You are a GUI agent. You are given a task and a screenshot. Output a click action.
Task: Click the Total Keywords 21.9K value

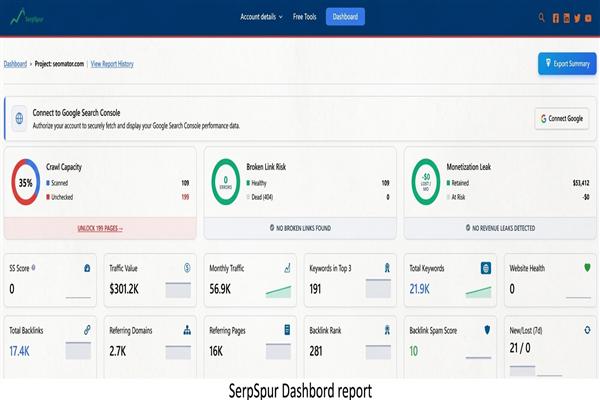[x=419, y=289]
